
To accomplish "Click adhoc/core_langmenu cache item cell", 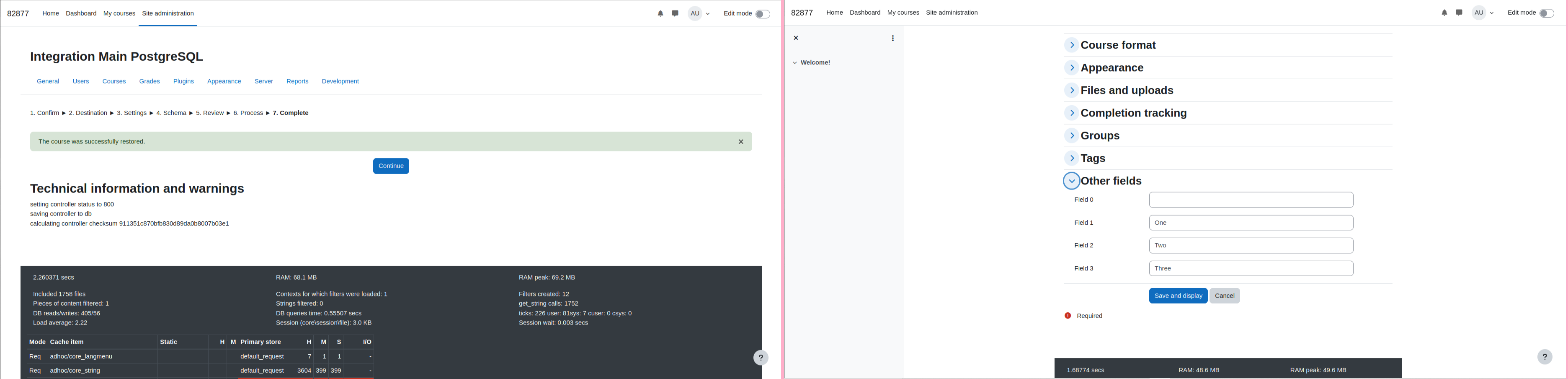I will [x=102, y=356].
